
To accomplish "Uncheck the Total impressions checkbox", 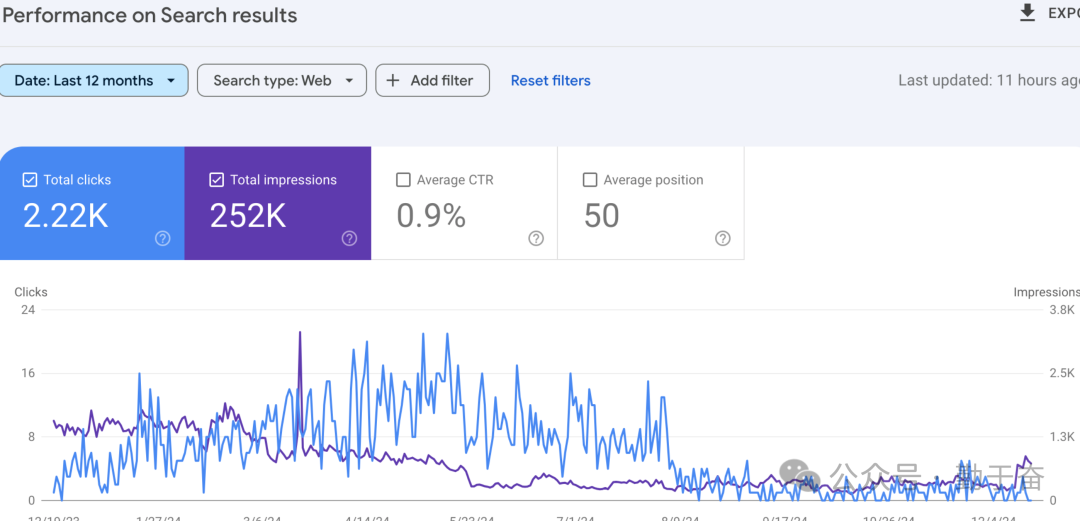I will pyautogui.click(x=216, y=180).
